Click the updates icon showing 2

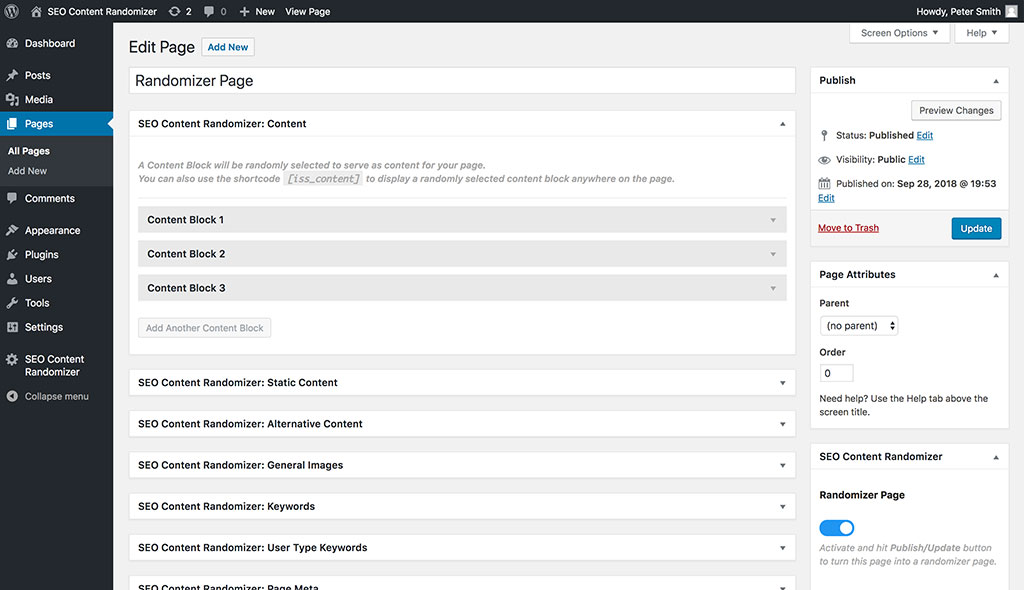177,11
